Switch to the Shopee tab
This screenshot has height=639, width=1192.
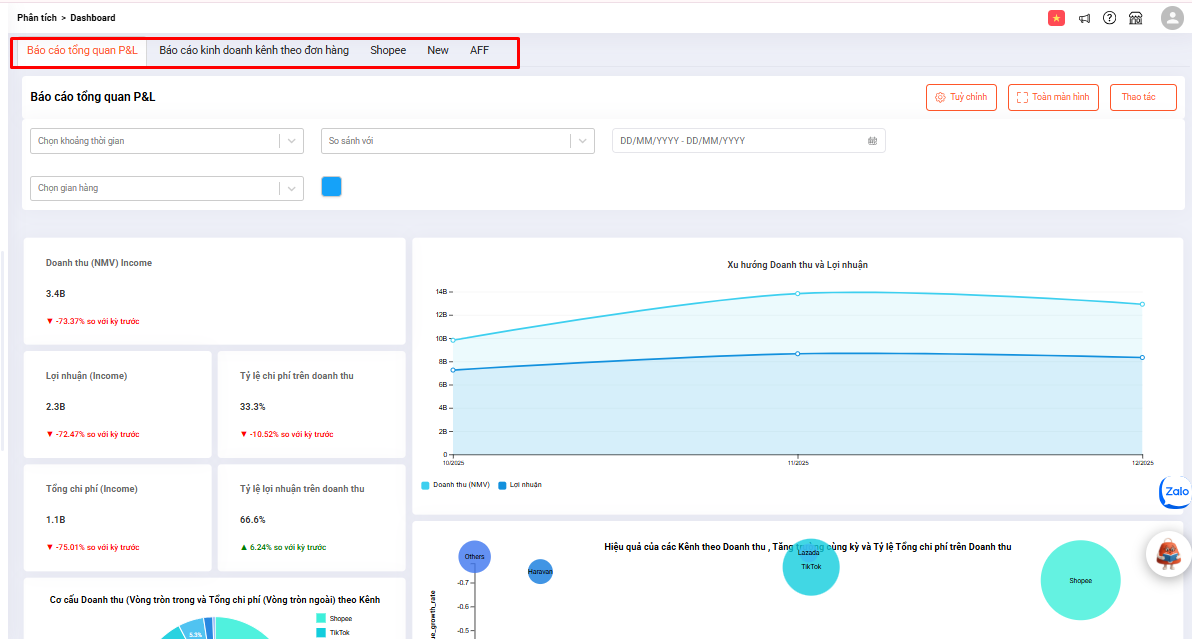click(x=388, y=50)
